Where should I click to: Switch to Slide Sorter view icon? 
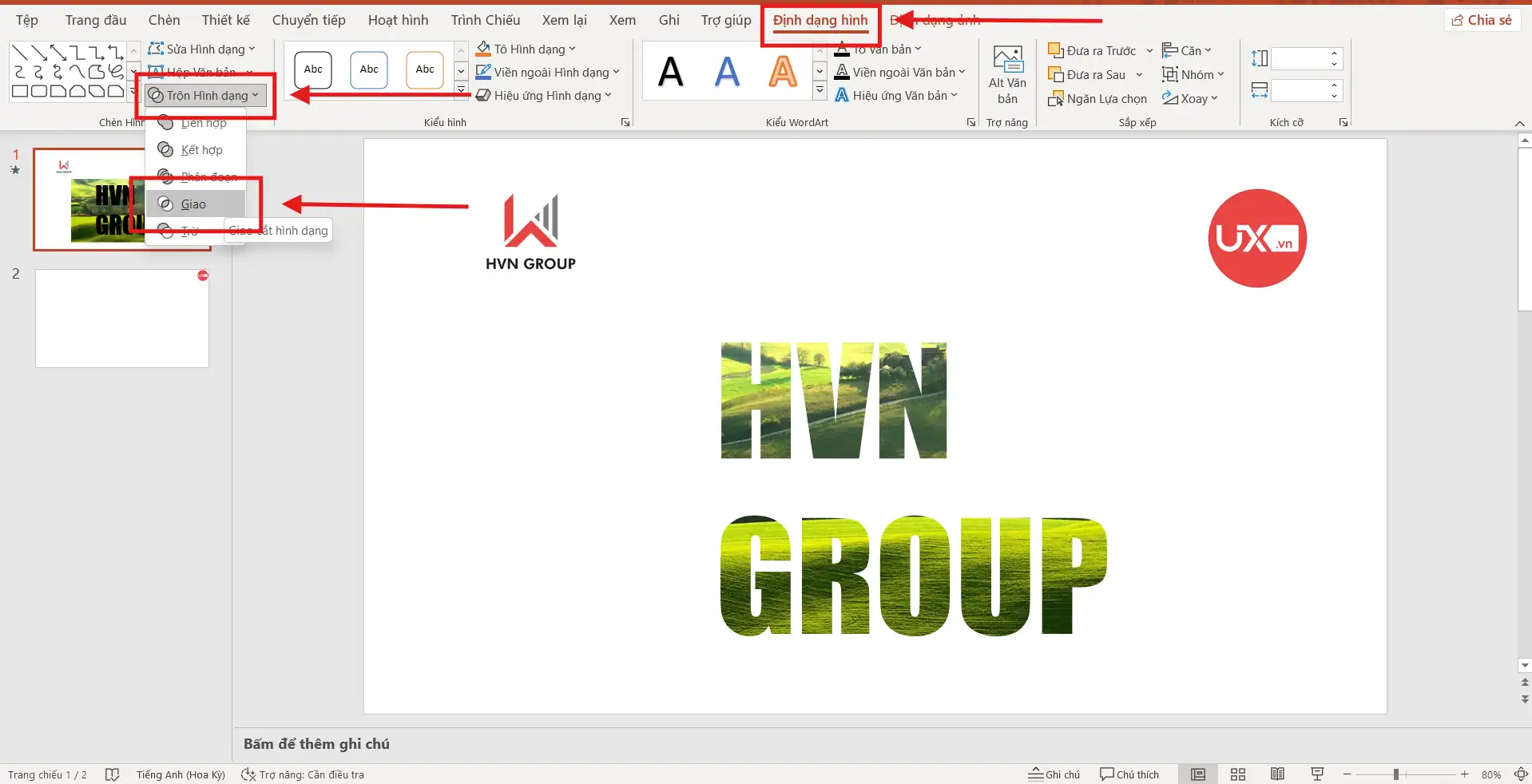(1237, 774)
